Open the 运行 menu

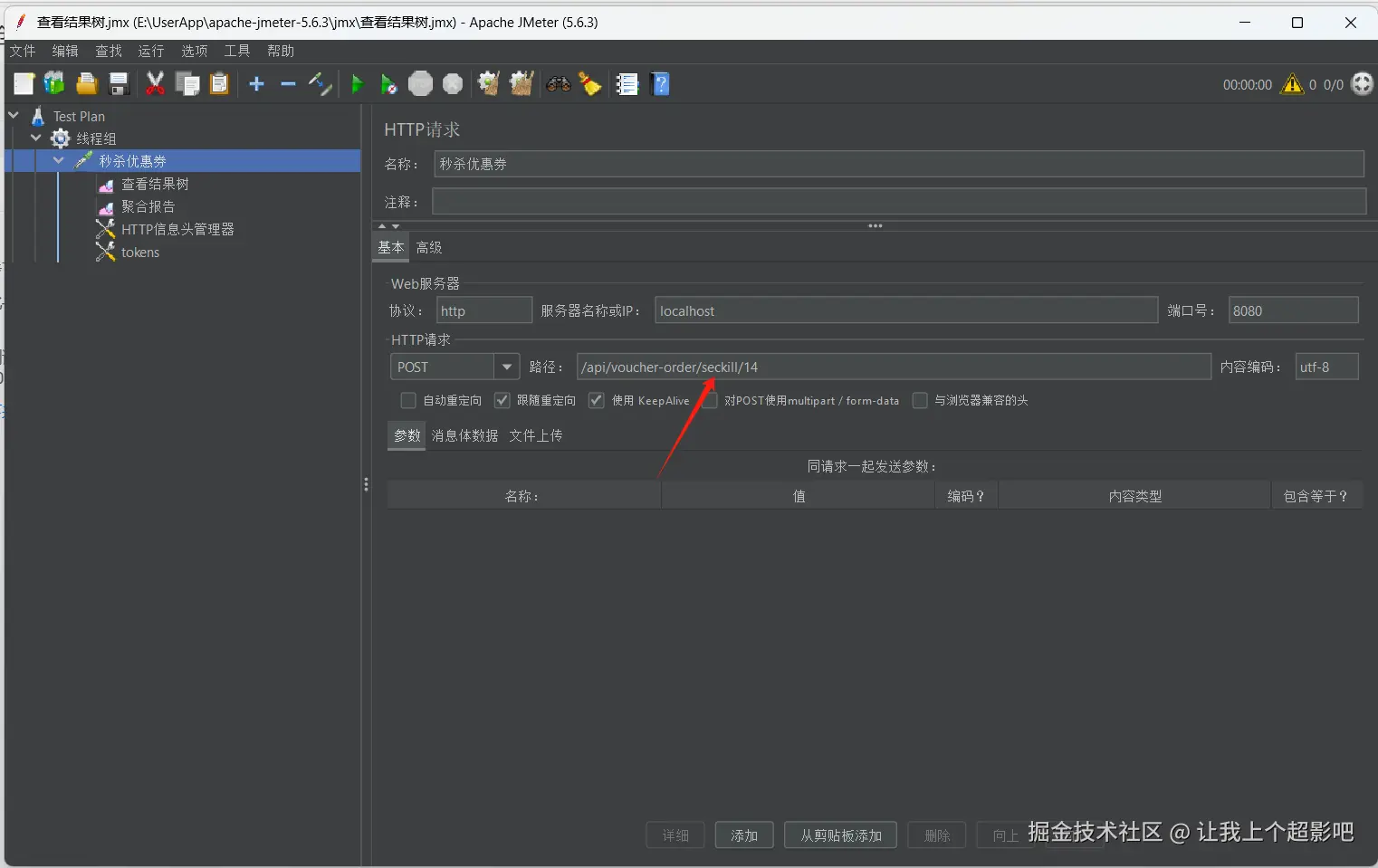point(151,51)
